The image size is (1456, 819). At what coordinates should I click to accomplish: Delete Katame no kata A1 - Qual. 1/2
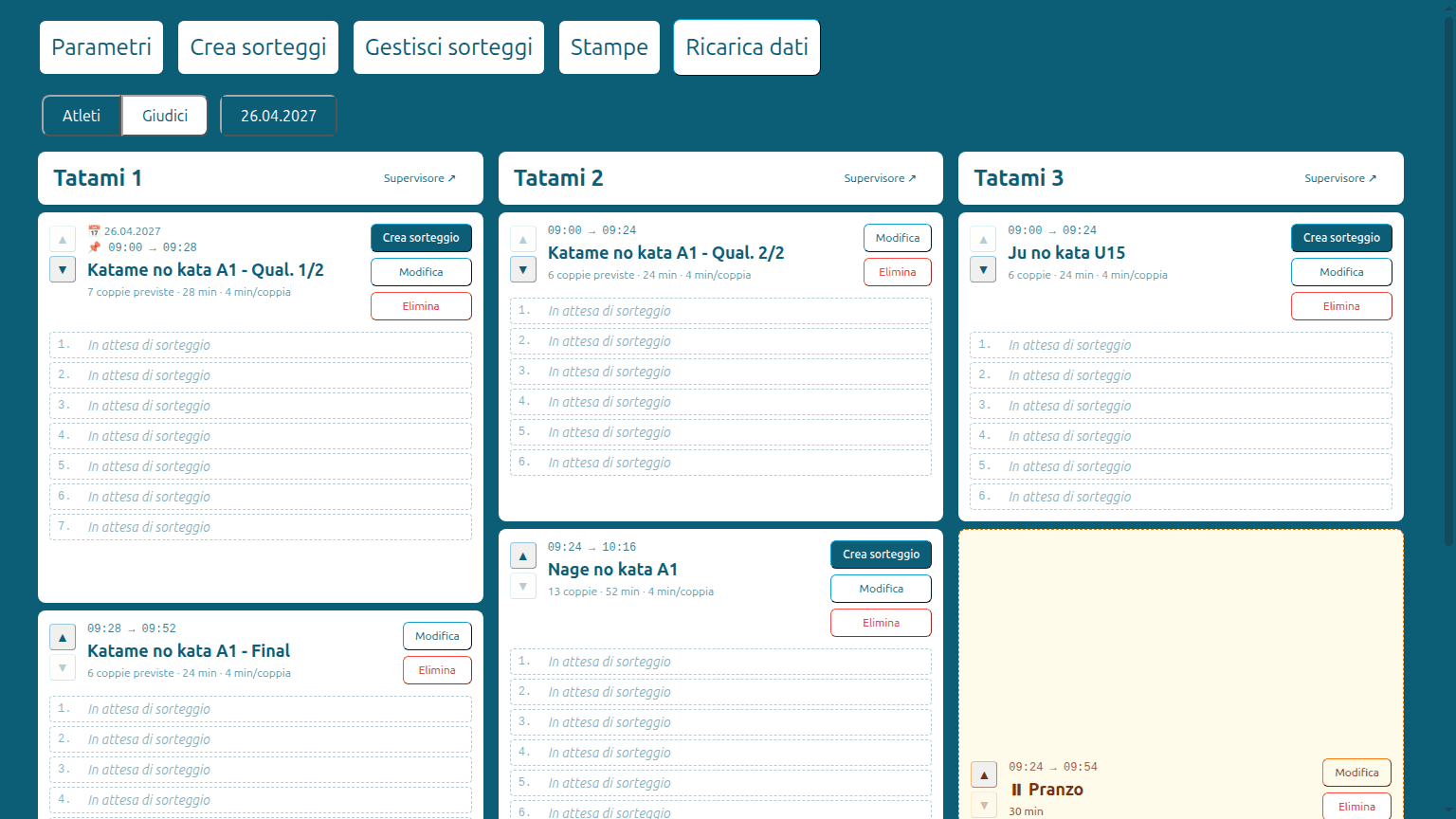click(x=421, y=306)
